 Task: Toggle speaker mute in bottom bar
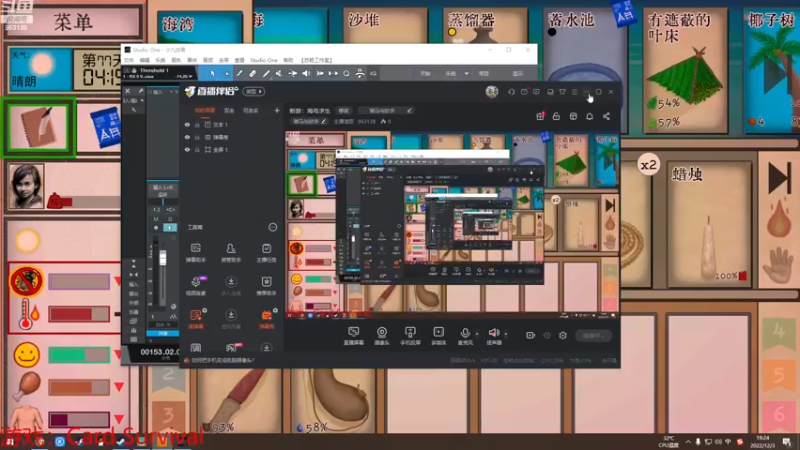pos(493,333)
